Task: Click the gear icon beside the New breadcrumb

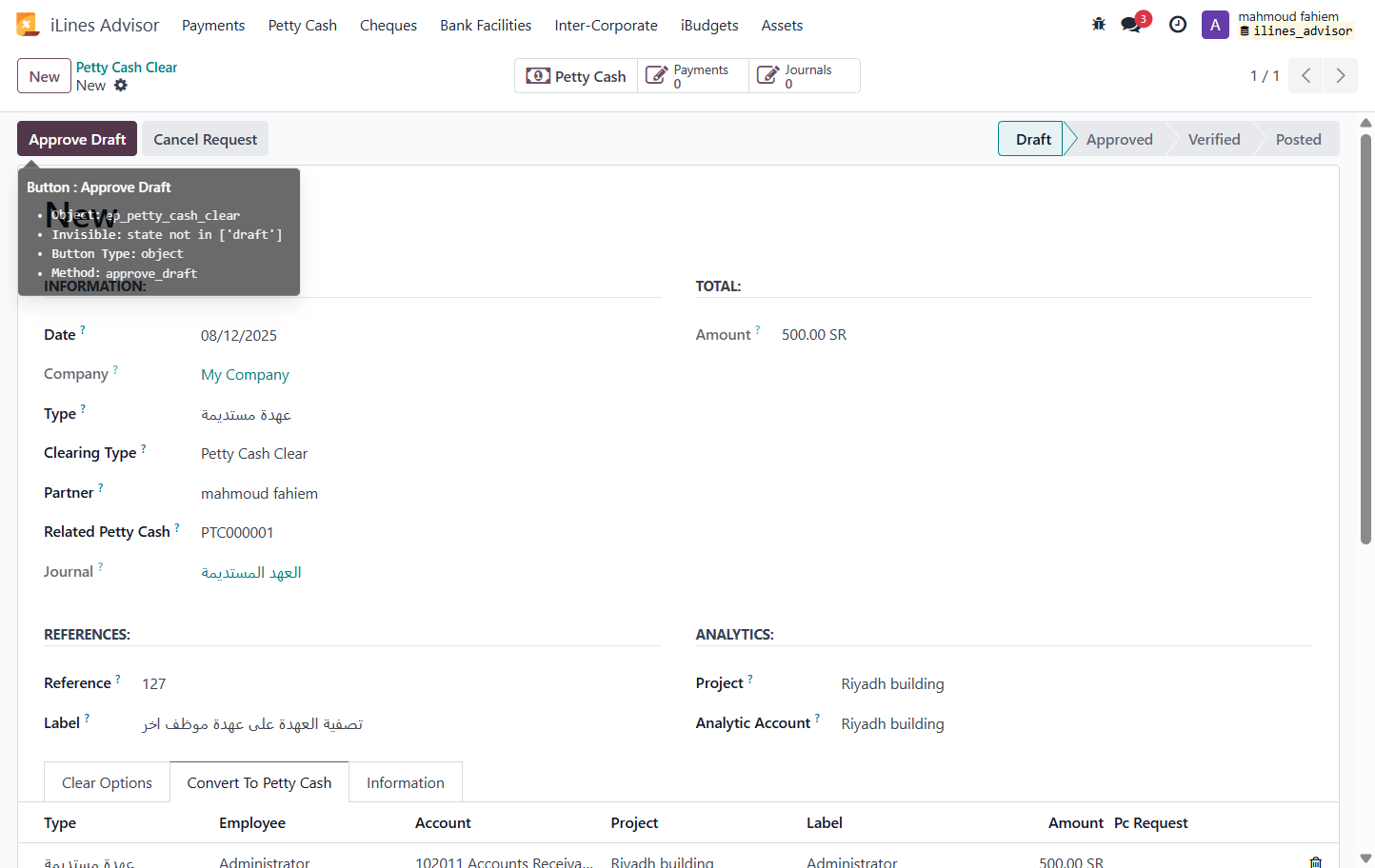Action: pos(121,86)
